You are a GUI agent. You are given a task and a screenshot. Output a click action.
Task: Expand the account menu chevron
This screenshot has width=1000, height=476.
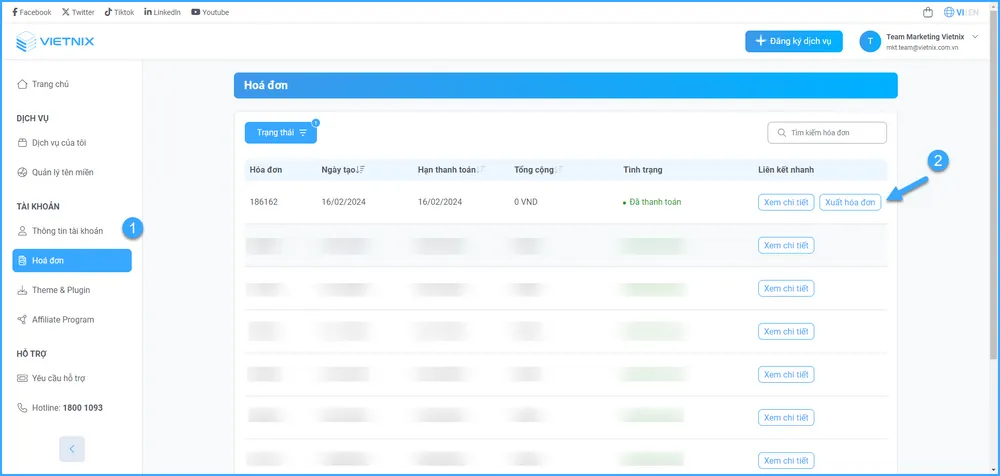975,36
